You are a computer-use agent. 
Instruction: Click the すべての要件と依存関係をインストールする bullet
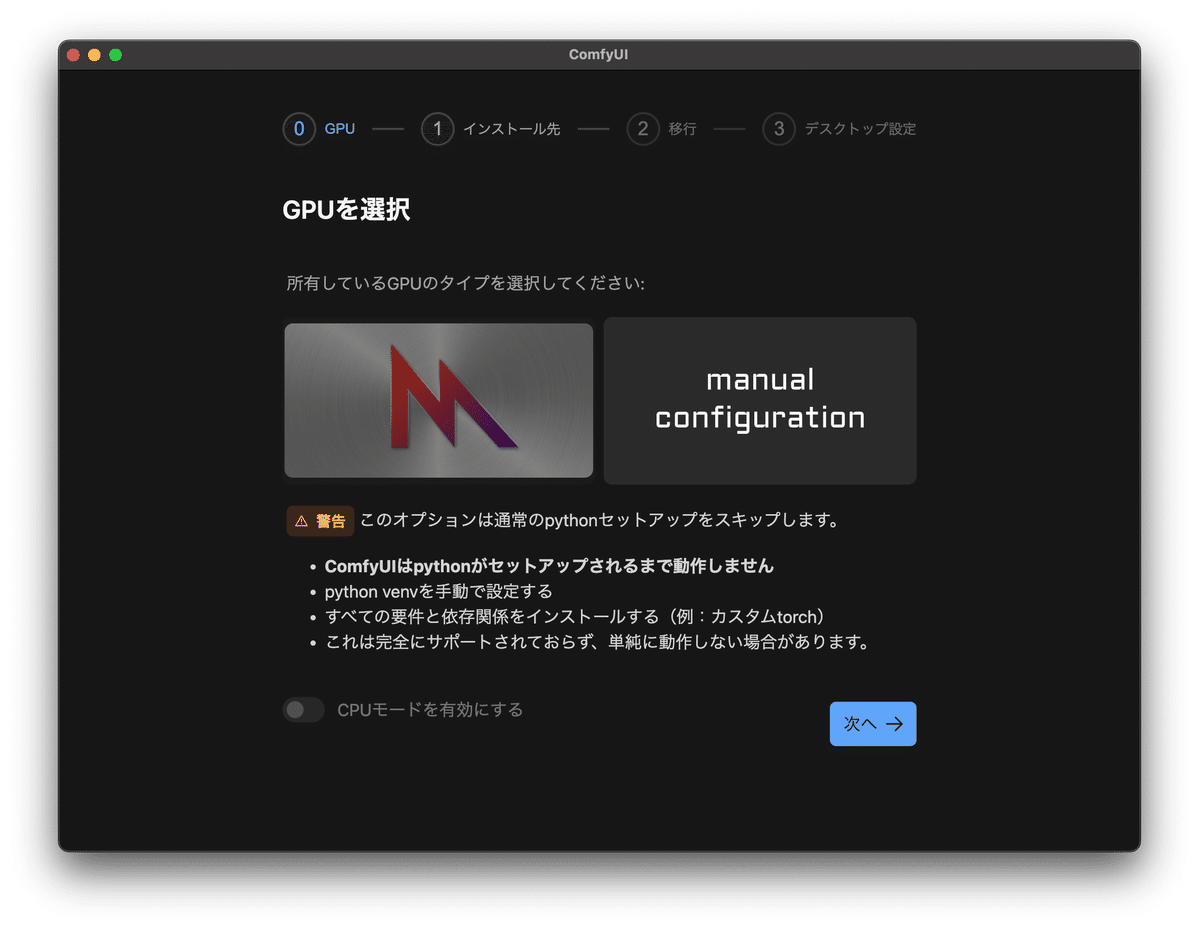[578, 617]
